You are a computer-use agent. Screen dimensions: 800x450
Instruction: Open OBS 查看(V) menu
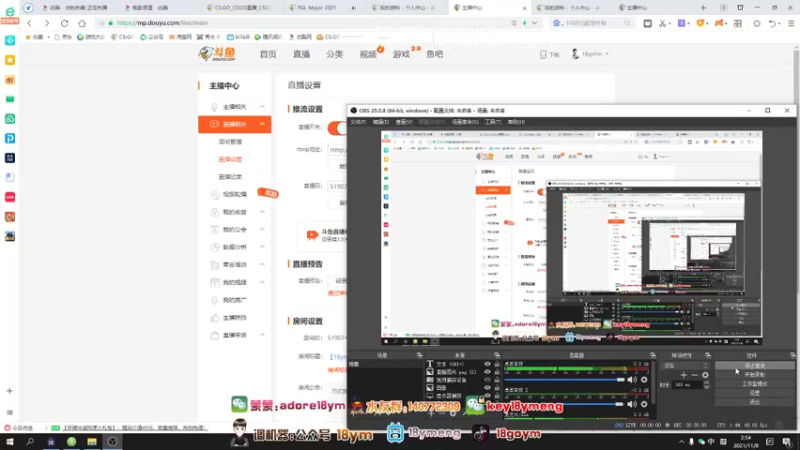pyautogui.click(x=404, y=122)
